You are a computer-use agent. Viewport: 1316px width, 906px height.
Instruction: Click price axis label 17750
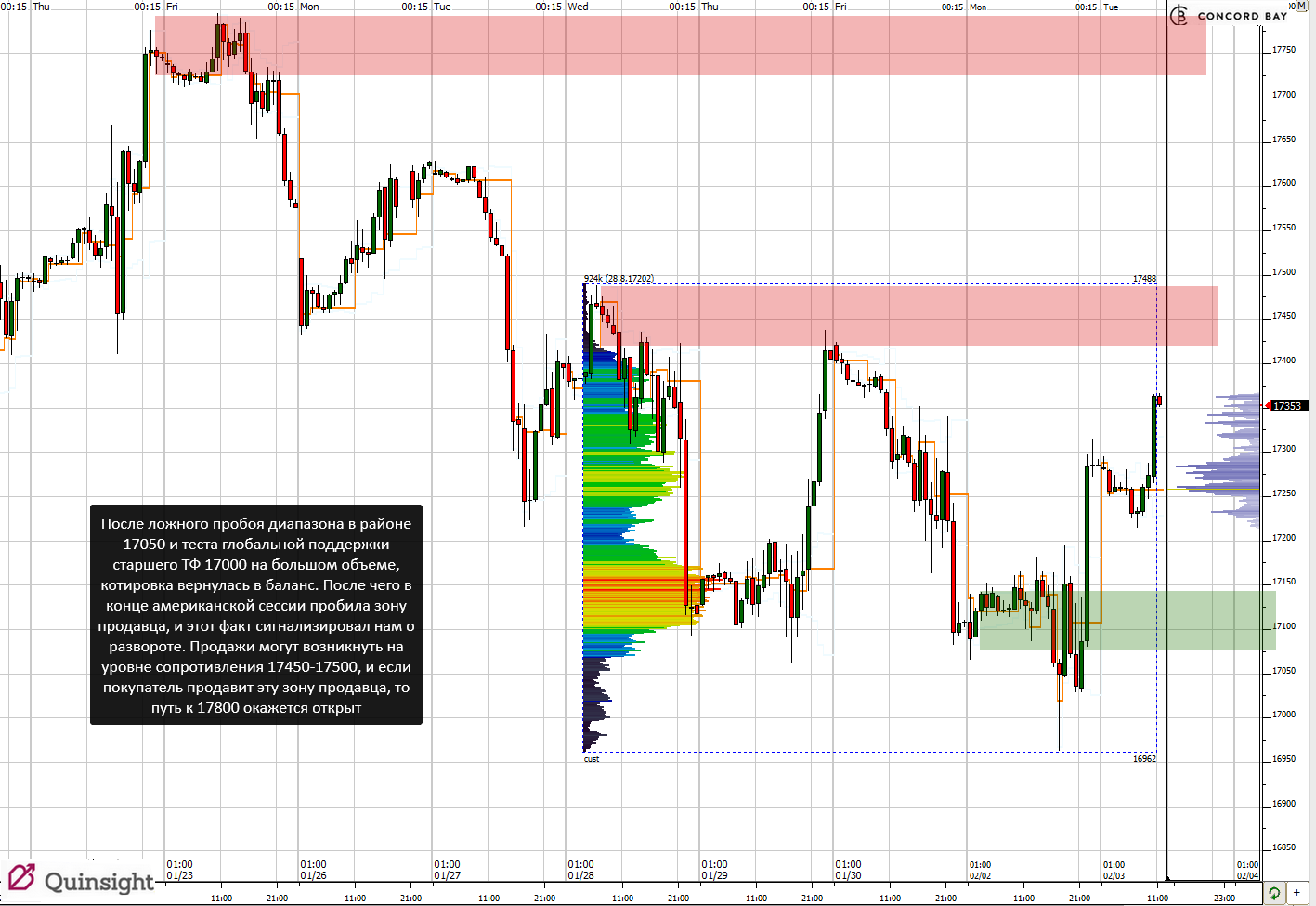tap(1284, 50)
